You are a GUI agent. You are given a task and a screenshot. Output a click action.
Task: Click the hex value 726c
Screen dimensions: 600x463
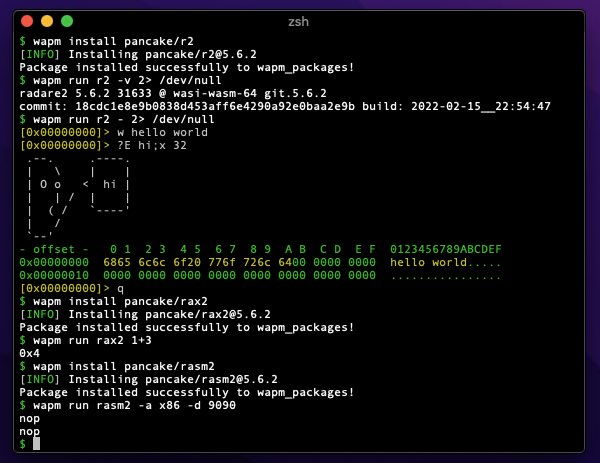[257, 262]
